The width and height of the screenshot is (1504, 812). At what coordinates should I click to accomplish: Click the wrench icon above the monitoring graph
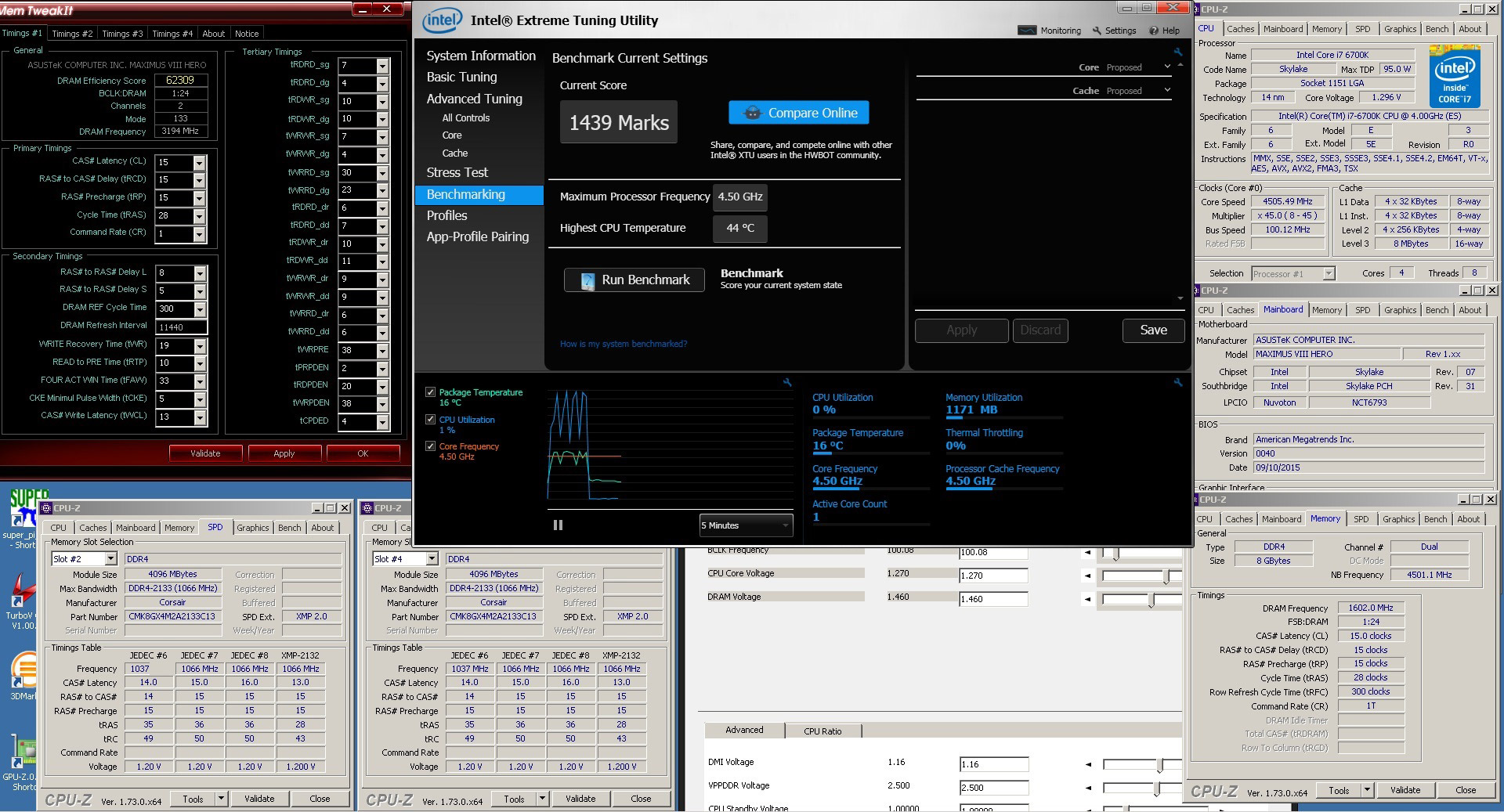(x=787, y=382)
